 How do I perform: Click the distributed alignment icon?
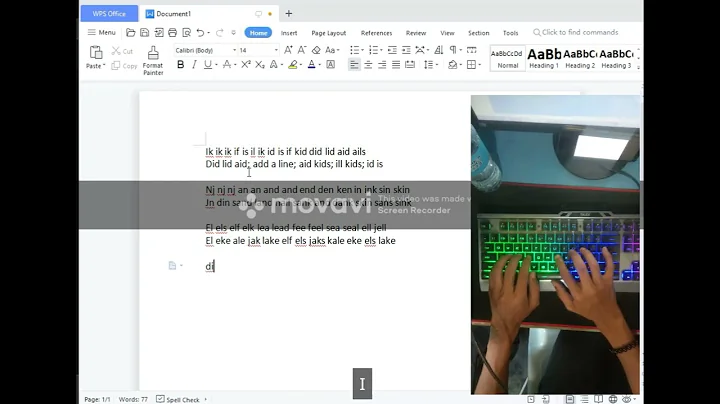click(410, 65)
